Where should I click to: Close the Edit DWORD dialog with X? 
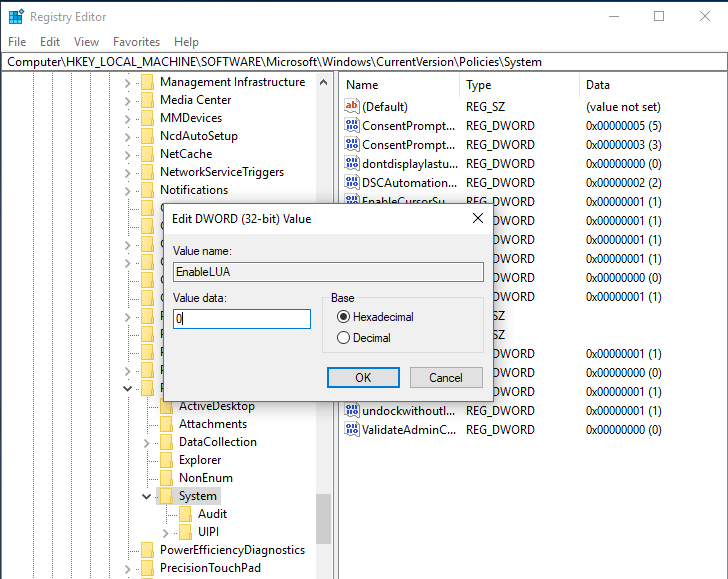click(x=478, y=218)
